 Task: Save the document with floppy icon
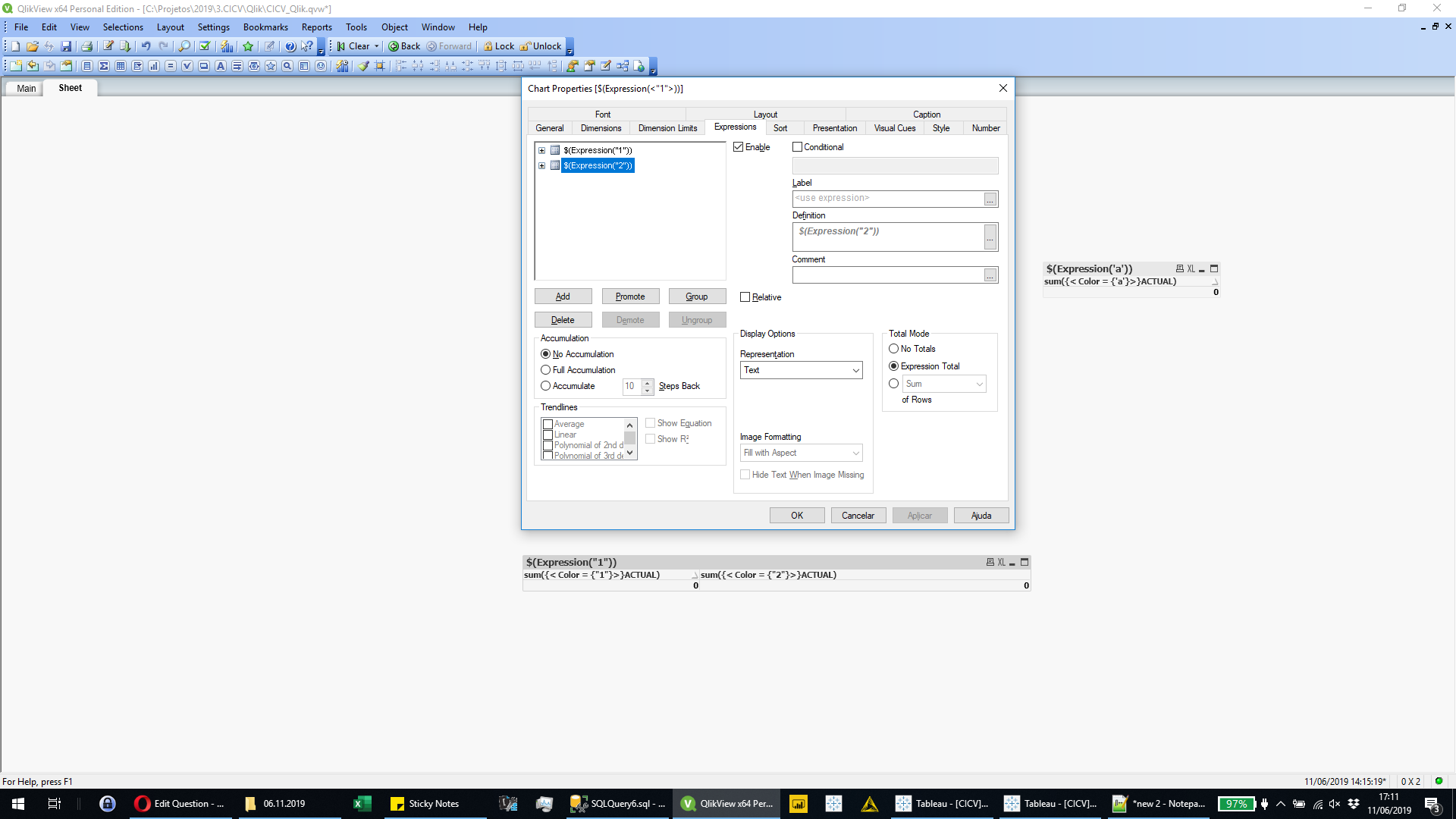tap(66, 46)
